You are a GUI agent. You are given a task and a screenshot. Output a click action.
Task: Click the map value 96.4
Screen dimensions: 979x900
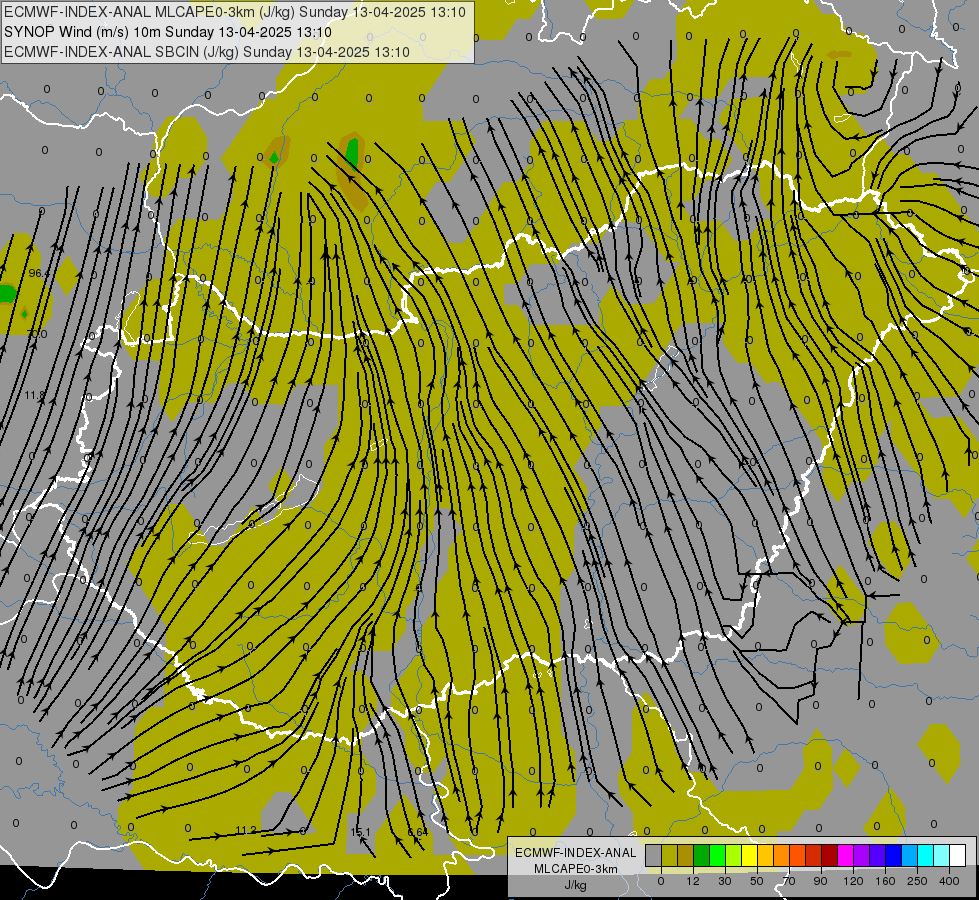(37, 274)
